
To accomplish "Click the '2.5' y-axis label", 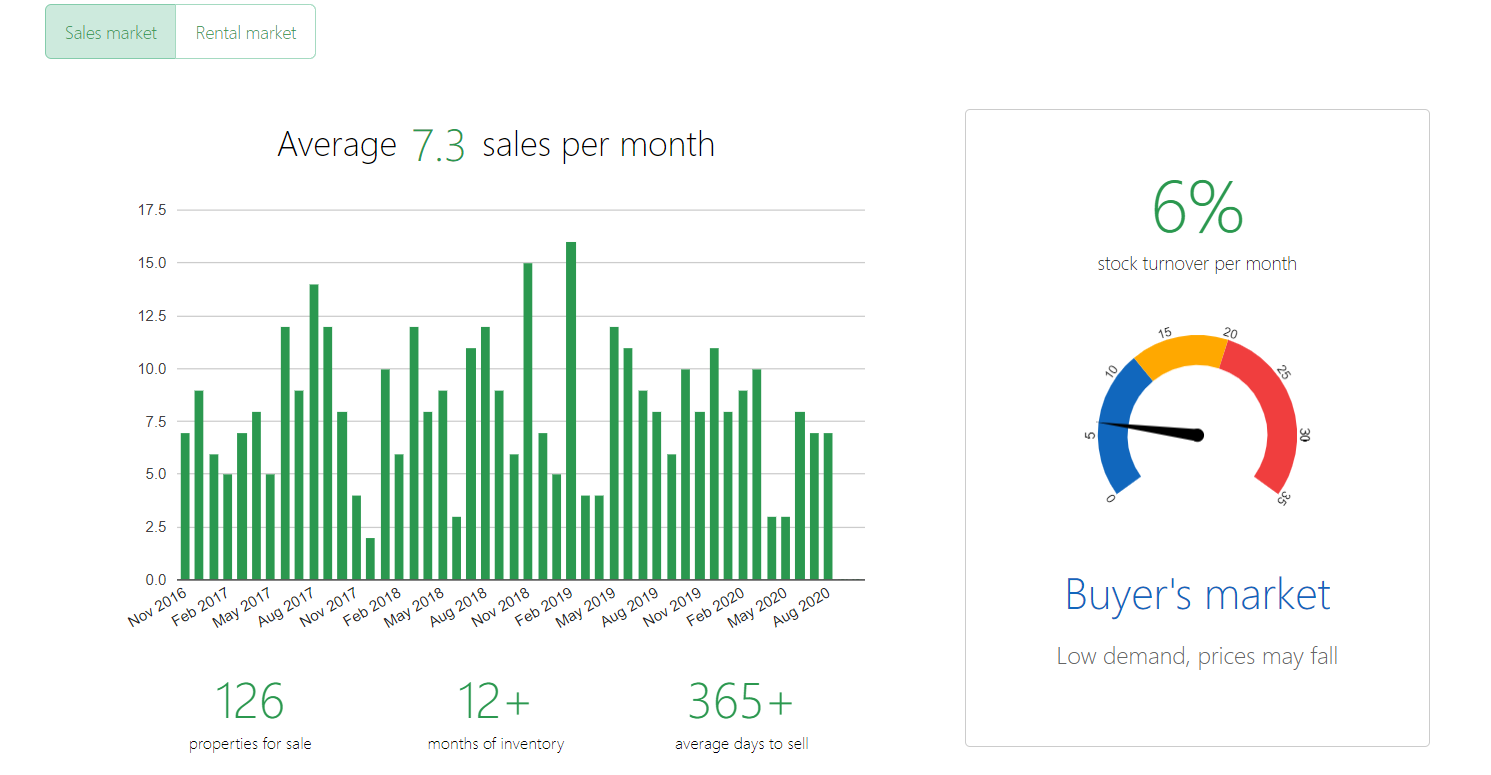I will [156, 527].
